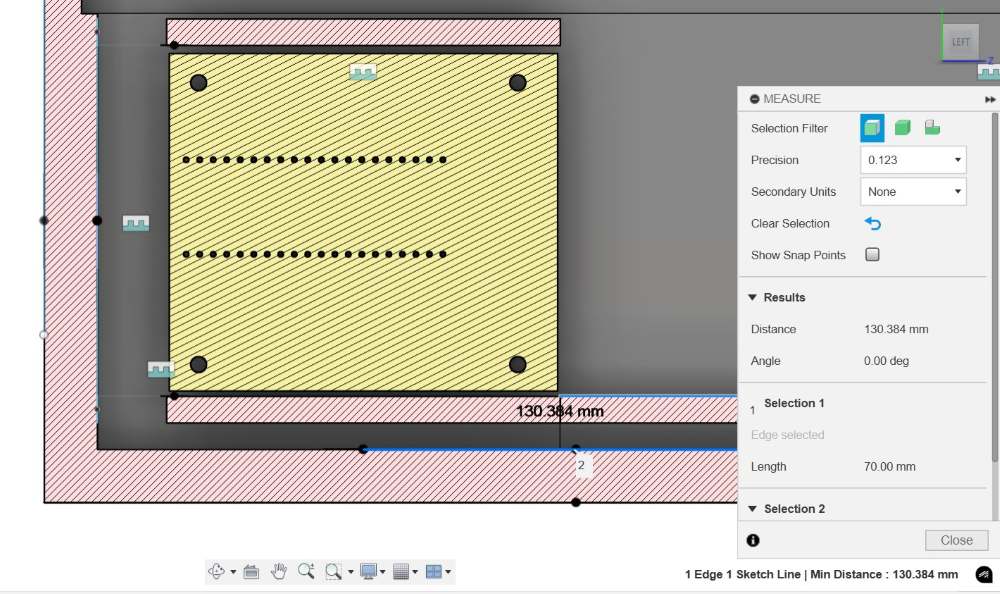
Task: Choose the body selection filter
Action: click(x=902, y=128)
